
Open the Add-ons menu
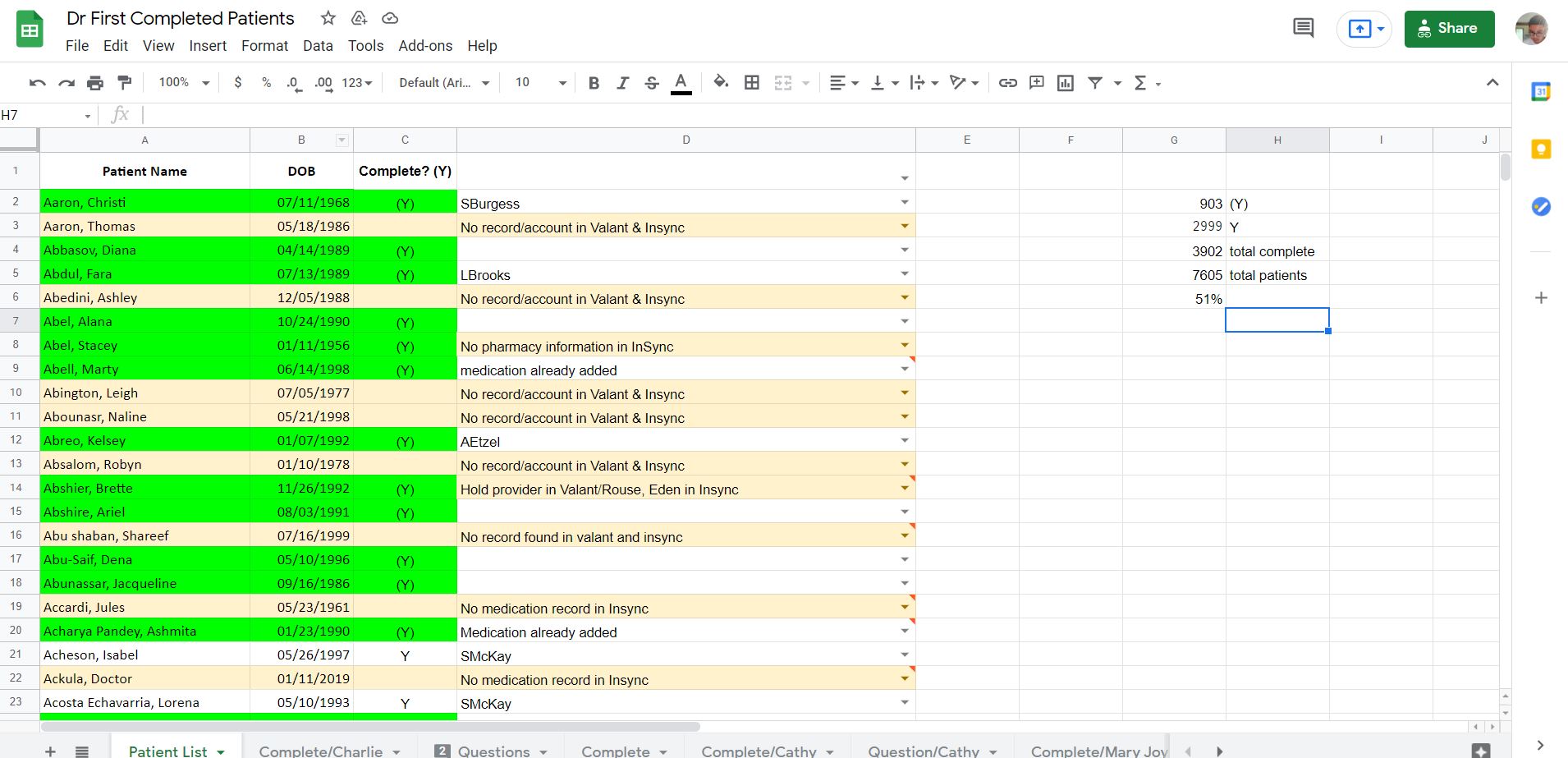(x=425, y=46)
